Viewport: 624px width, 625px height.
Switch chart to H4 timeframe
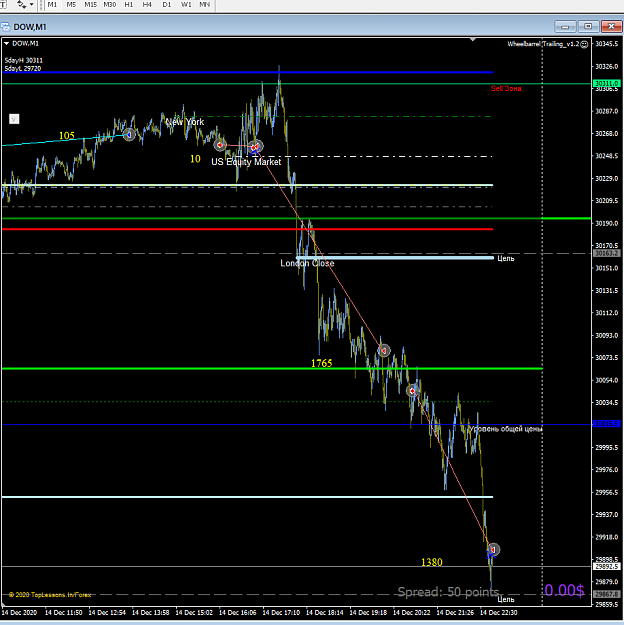(147, 4)
